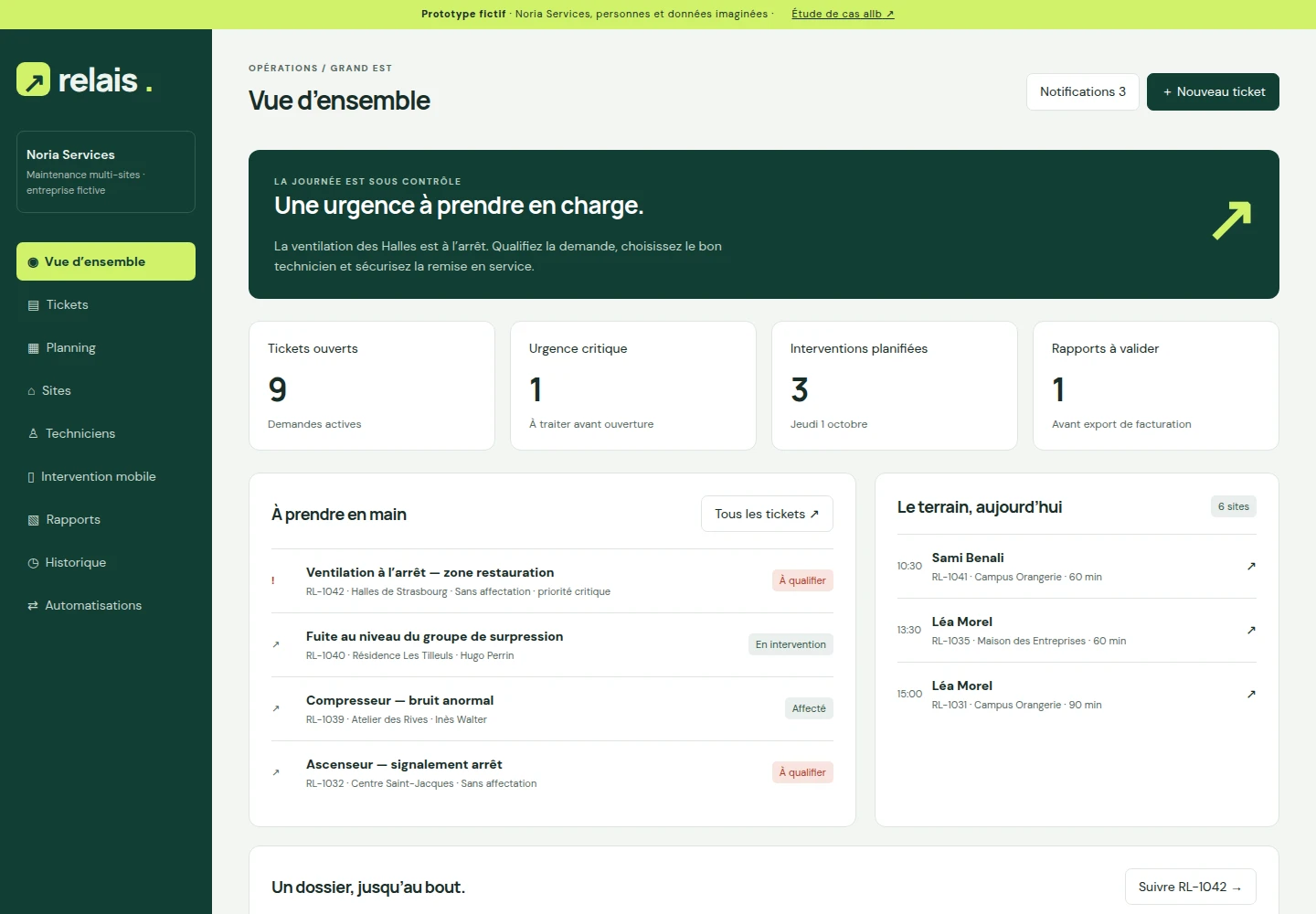Click the arrow for Léa Morel RL-1031
1316x914 pixels.
(1251, 695)
